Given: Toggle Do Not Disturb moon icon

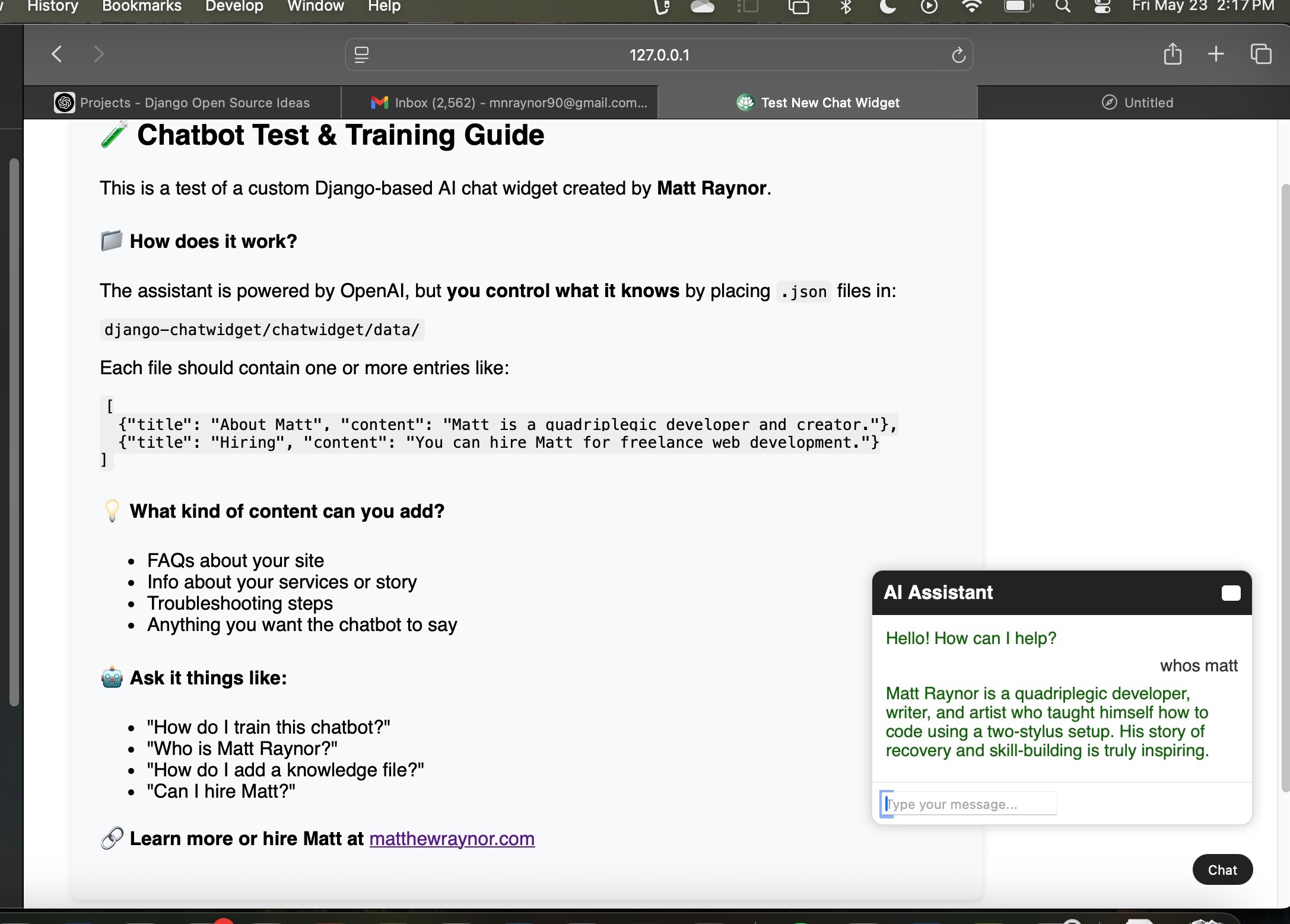Looking at the screenshot, I should 887,7.
